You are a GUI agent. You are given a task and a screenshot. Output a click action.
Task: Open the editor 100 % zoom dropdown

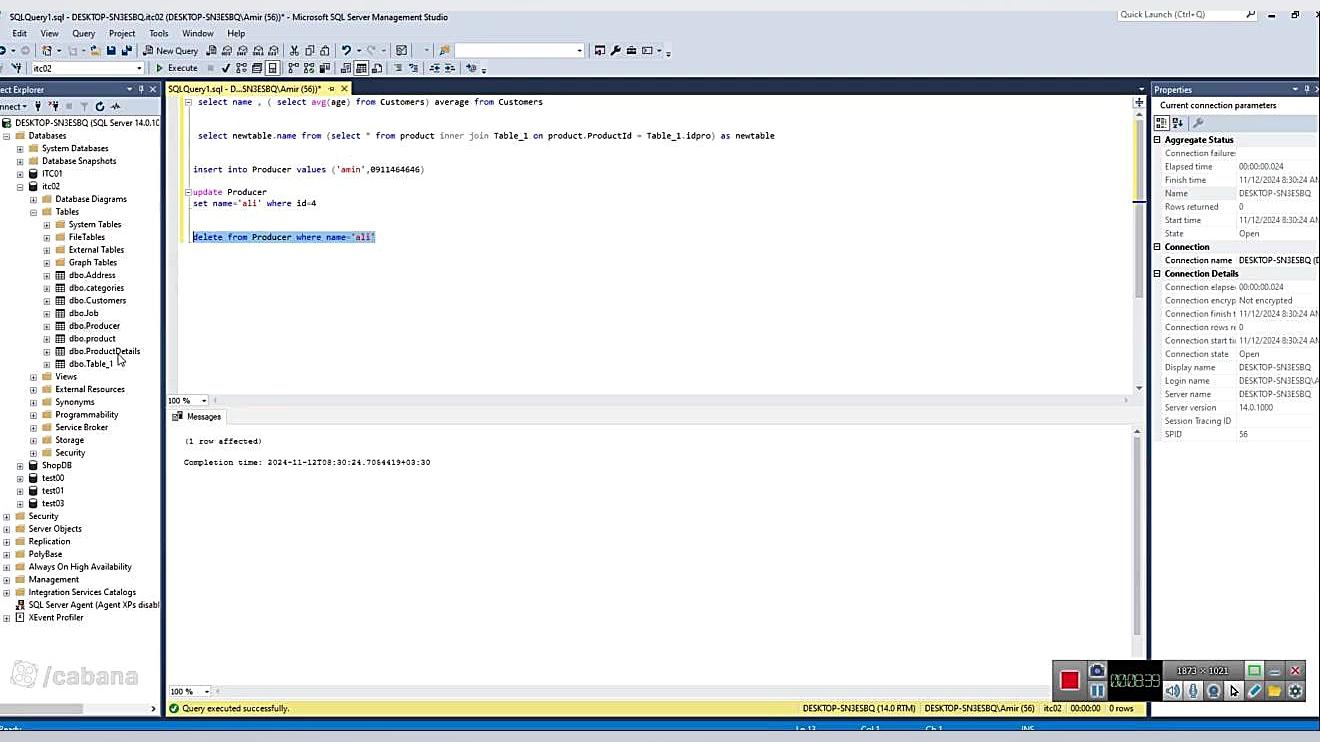[206, 400]
